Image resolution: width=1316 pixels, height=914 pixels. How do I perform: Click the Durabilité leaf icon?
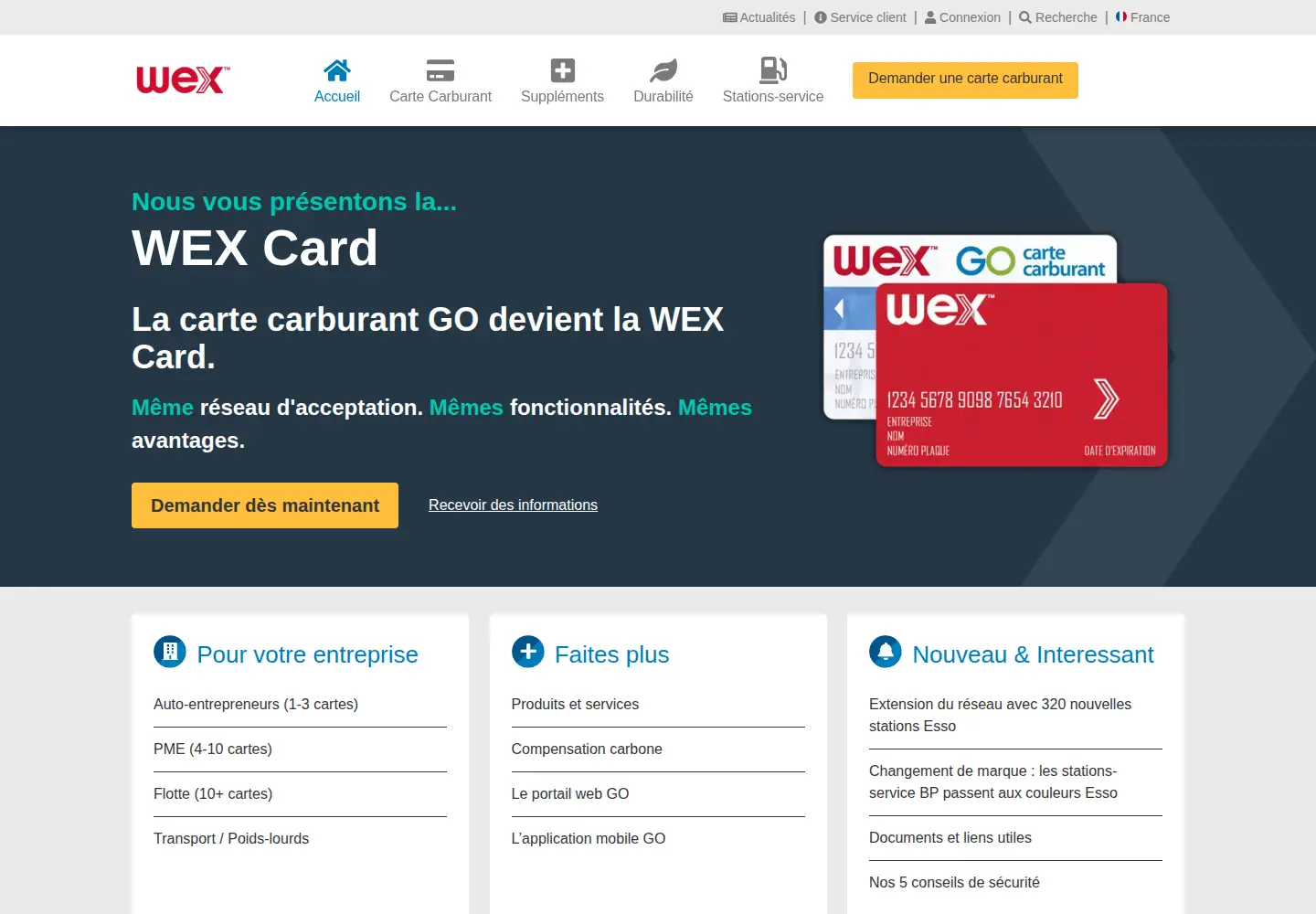663,70
